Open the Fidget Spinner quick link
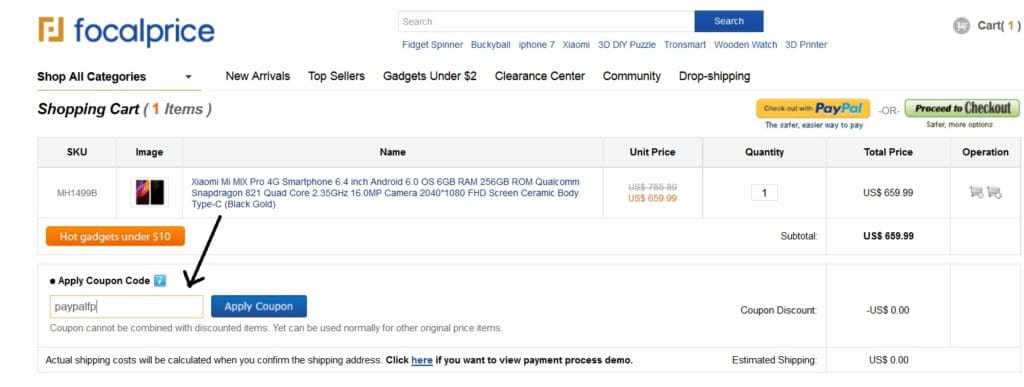This screenshot has height=387, width=1024. tap(432, 44)
